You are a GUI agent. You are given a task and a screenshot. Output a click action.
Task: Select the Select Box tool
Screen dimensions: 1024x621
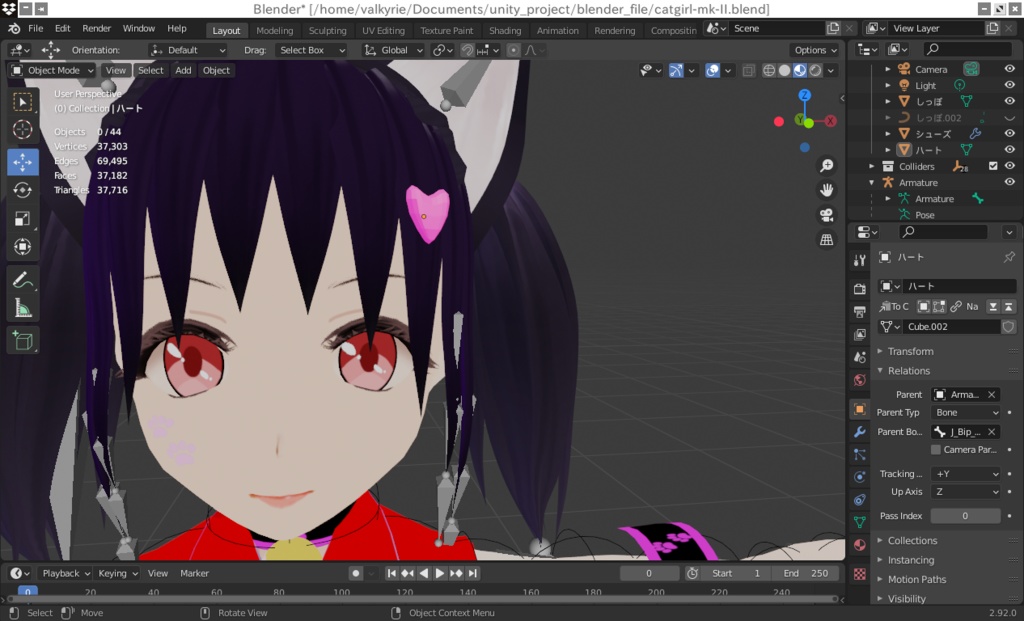[x=23, y=102]
